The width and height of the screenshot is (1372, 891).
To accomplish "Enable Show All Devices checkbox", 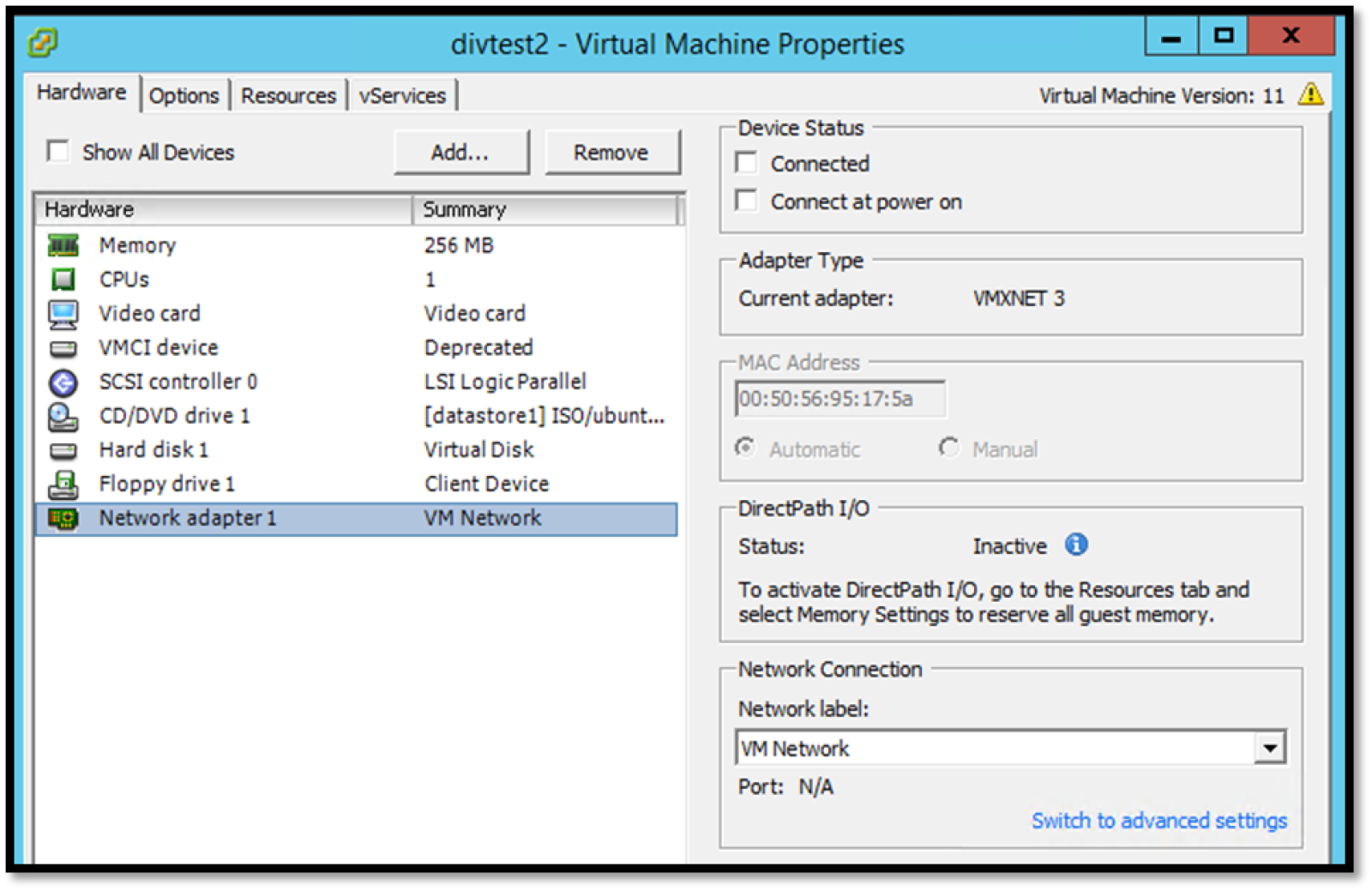I will pyautogui.click(x=58, y=152).
